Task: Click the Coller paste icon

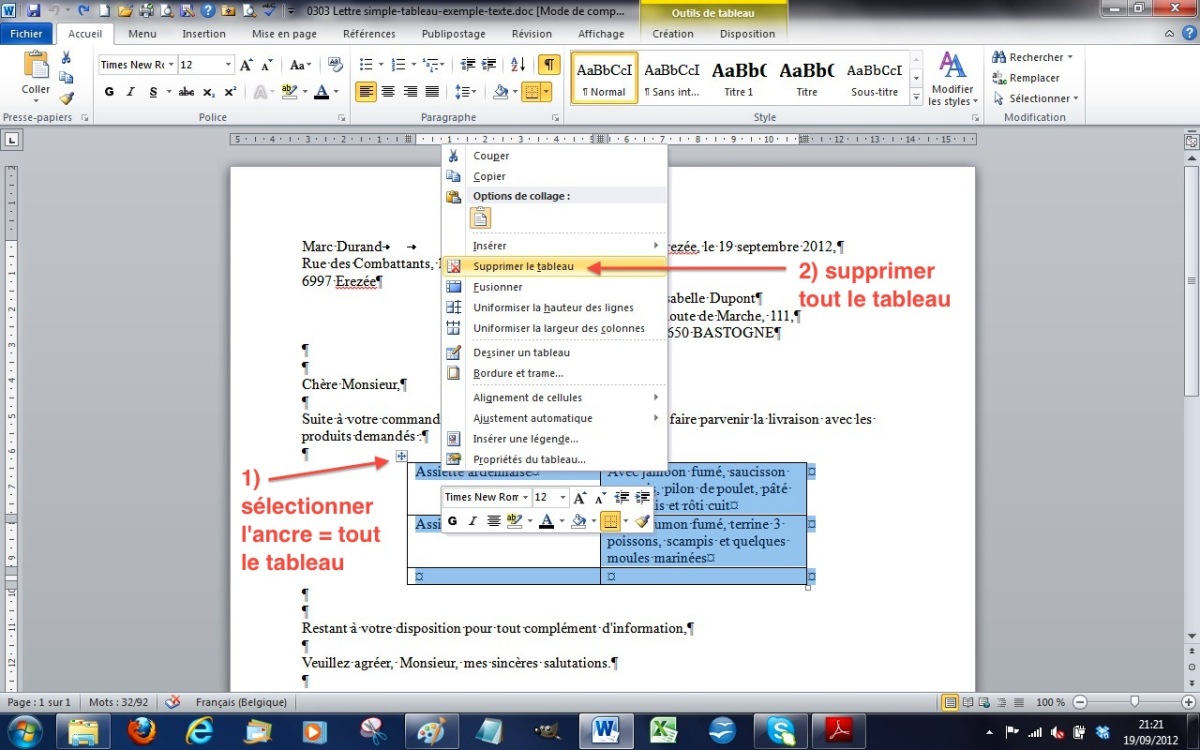Action: (36, 66)
